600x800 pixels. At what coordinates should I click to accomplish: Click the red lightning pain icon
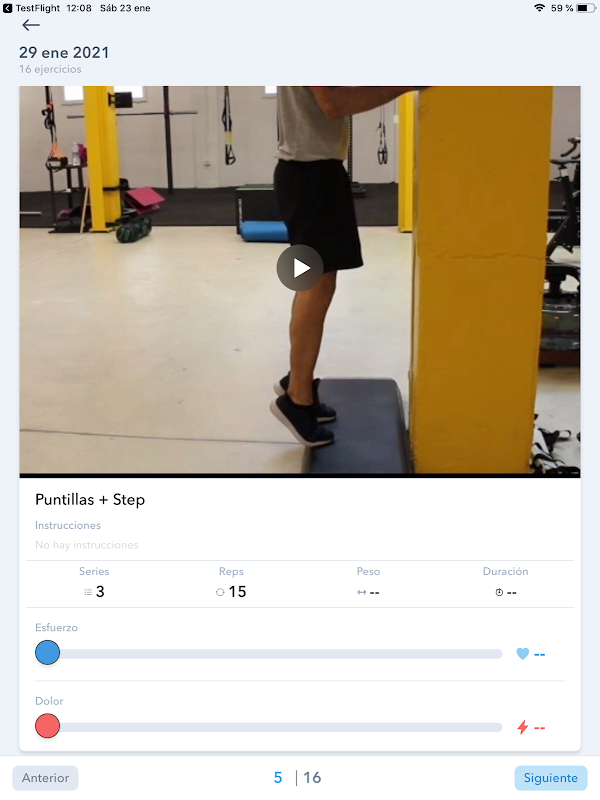point(522,727)
